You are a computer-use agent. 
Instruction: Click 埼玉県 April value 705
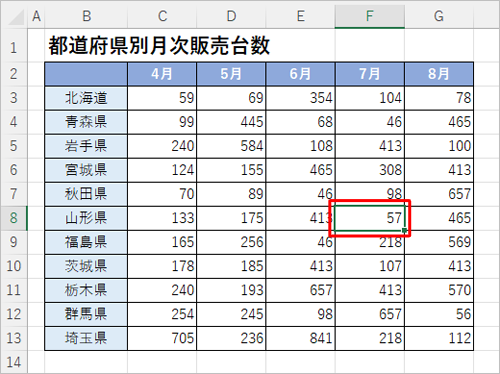click(162, 338)
